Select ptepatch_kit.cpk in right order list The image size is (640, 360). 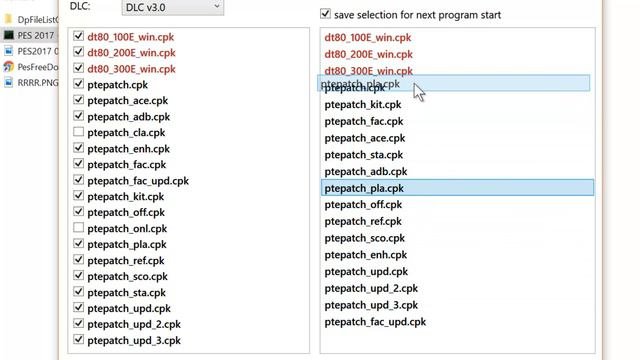point(363,104)
